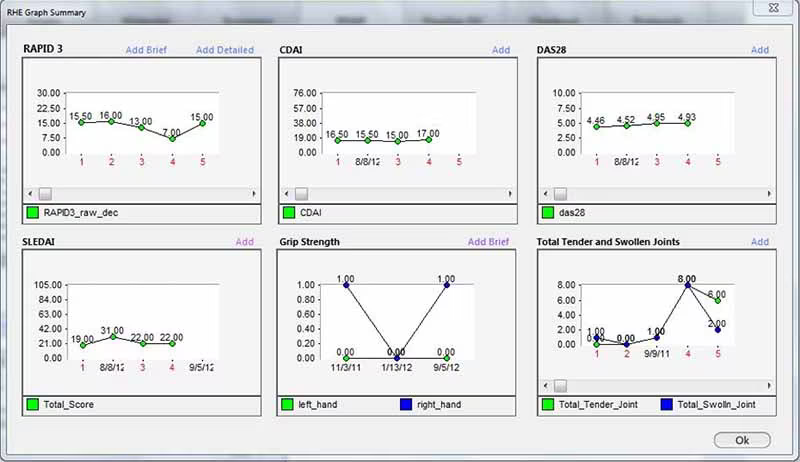800x462 pixels.
Task: Click right scroll arrow in DAS28 graph
Action: [x=769, y=194]
